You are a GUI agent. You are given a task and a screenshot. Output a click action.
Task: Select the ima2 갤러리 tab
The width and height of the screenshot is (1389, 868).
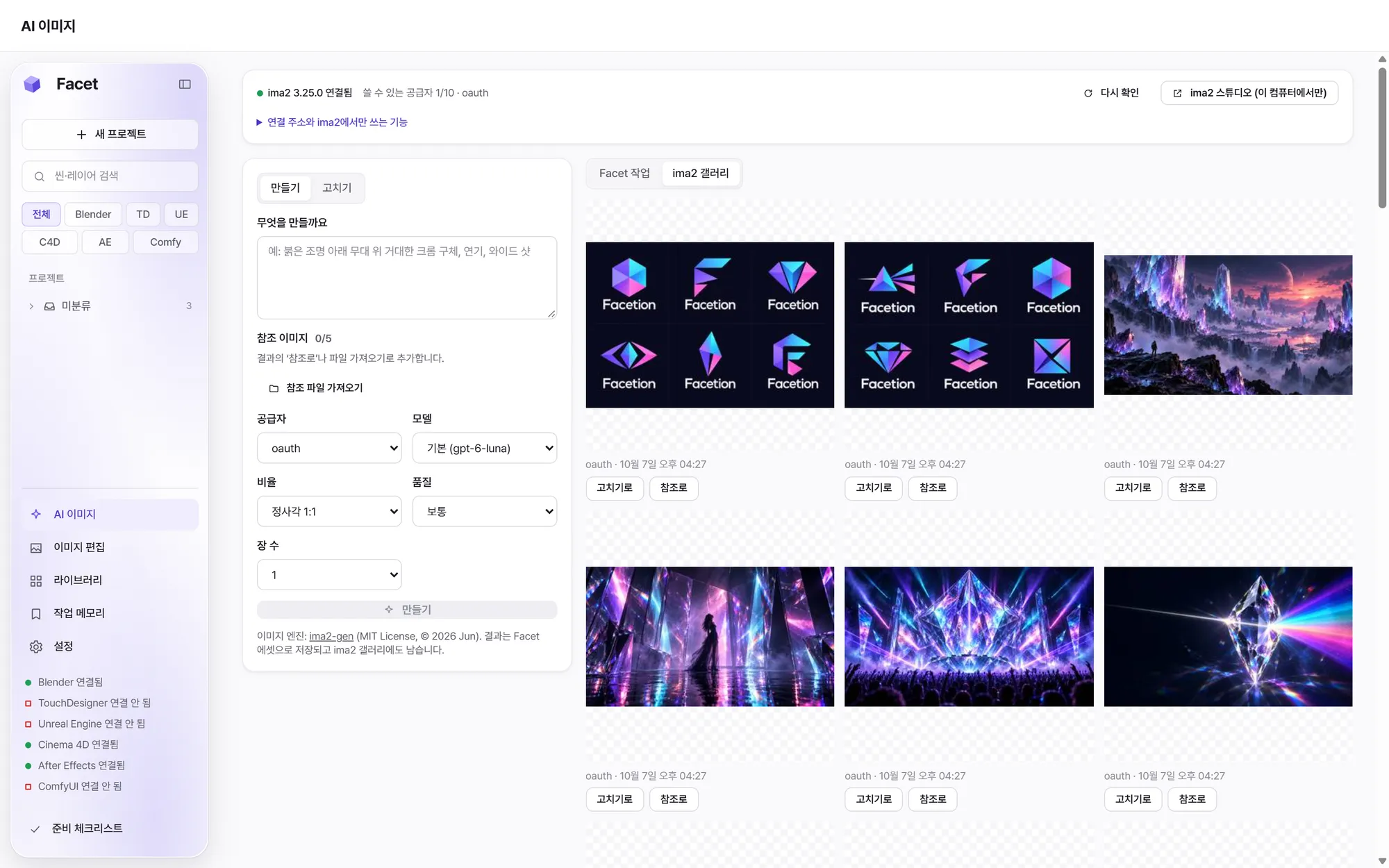(700, 173)
